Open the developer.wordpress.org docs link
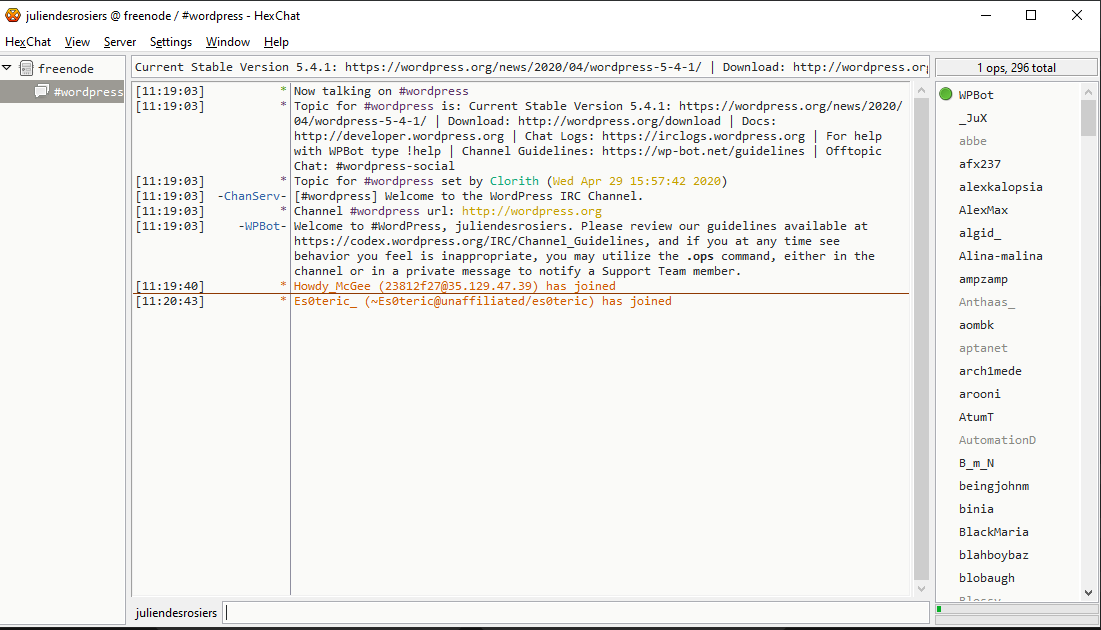The height and width of the screenshot is (630, 1101). pos(398,136)
